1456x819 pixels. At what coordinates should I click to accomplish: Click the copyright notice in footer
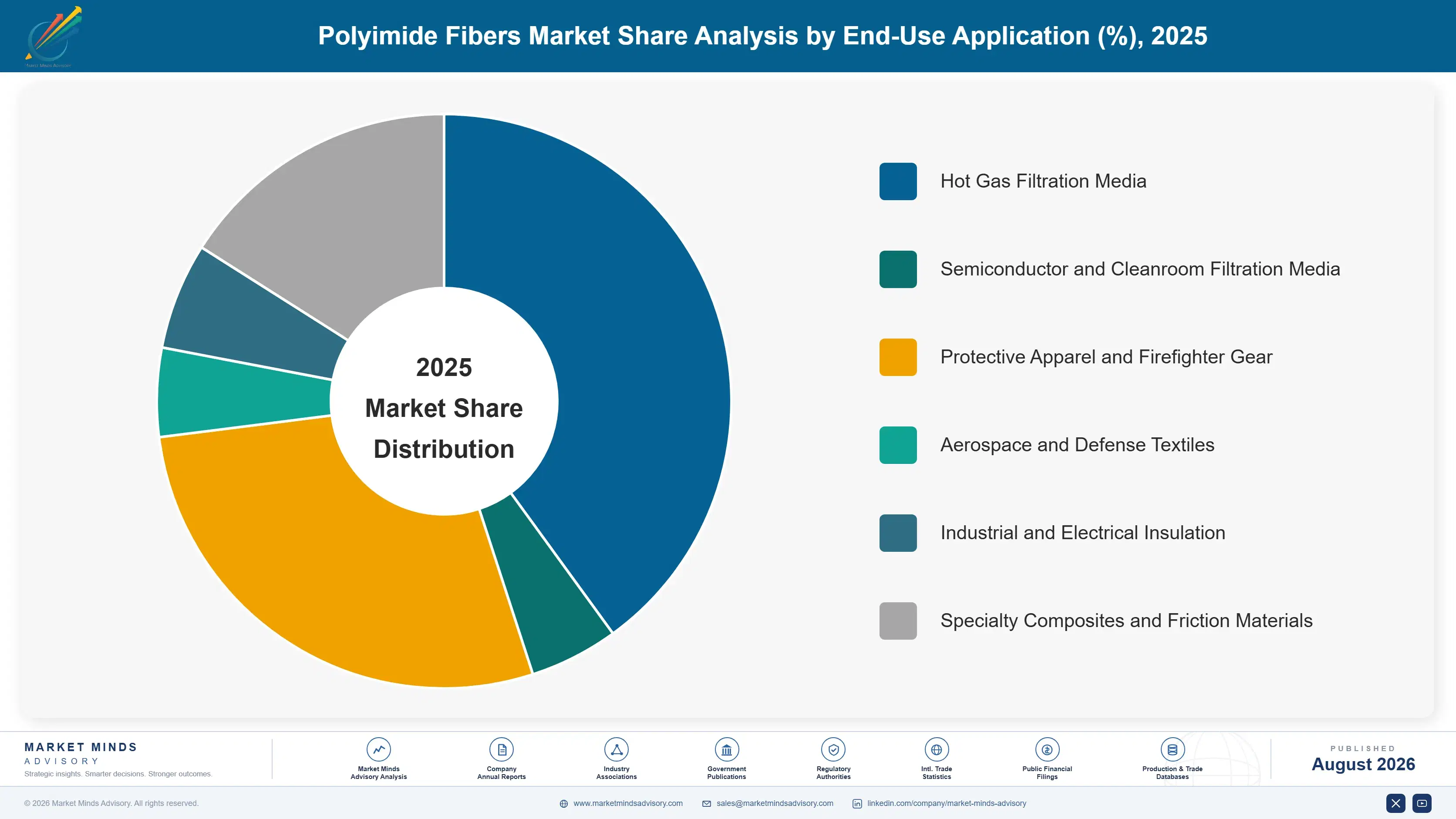coord(111,803)
